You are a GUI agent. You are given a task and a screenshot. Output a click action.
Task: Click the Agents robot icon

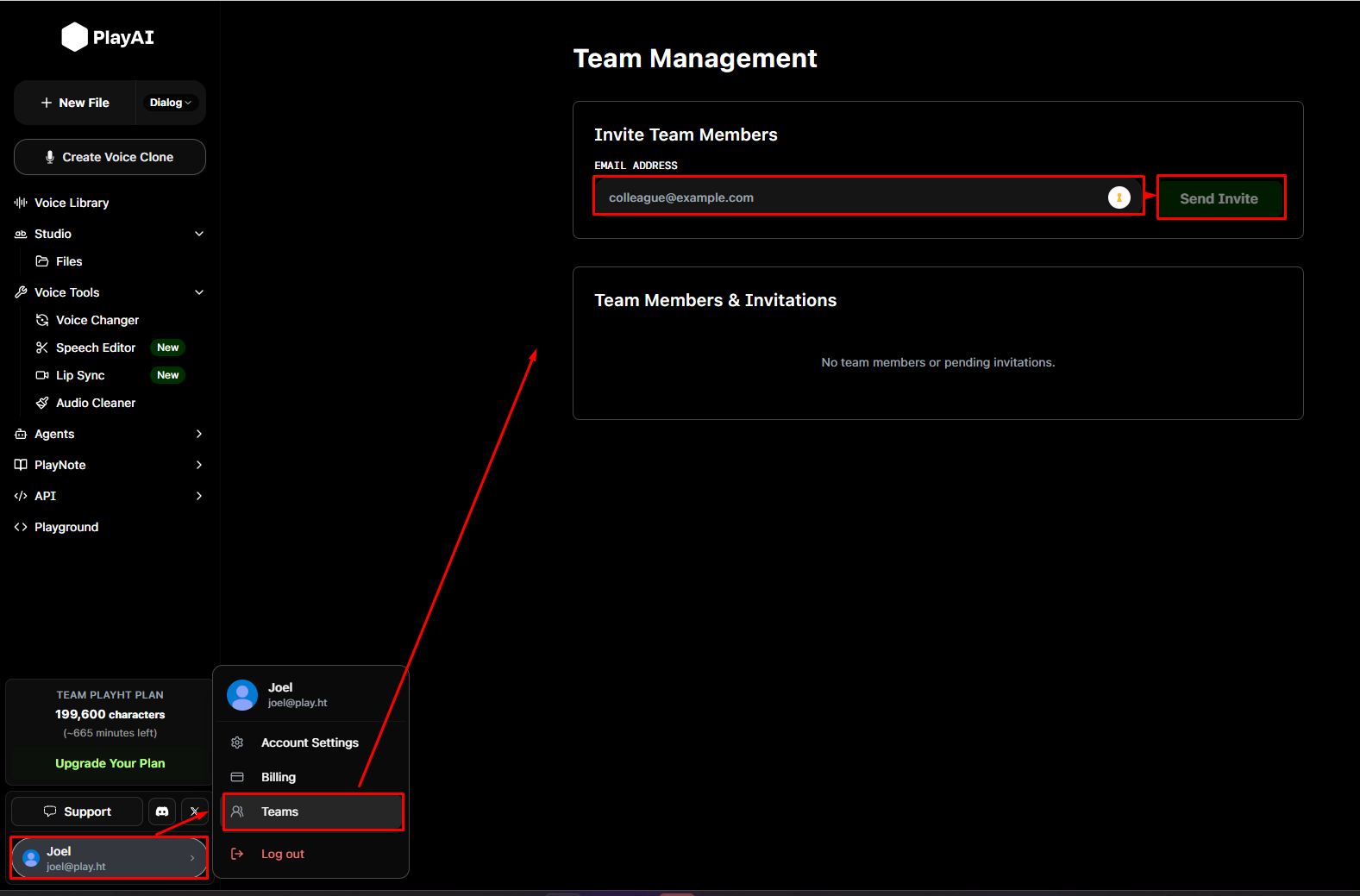point(21,434)
